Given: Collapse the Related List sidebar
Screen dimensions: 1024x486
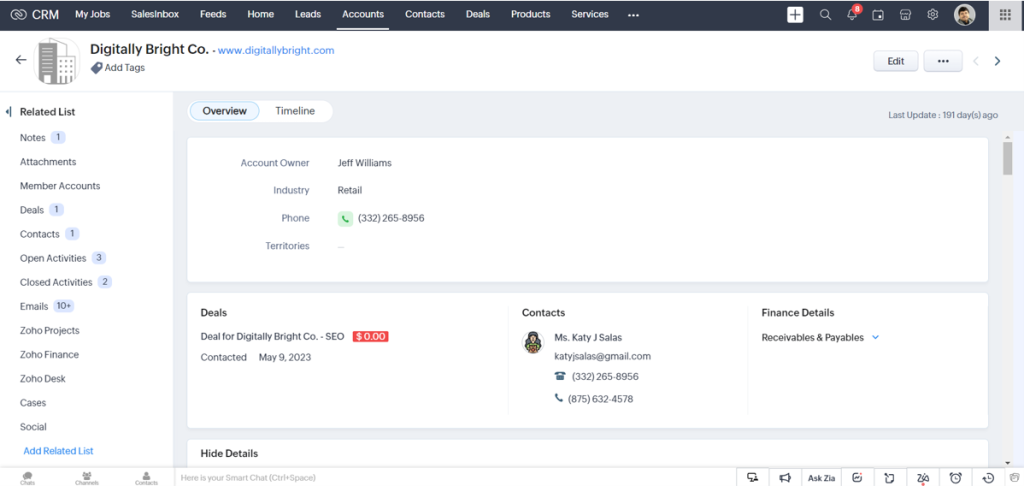Looking at the screenshot, I should coord(8,112).
